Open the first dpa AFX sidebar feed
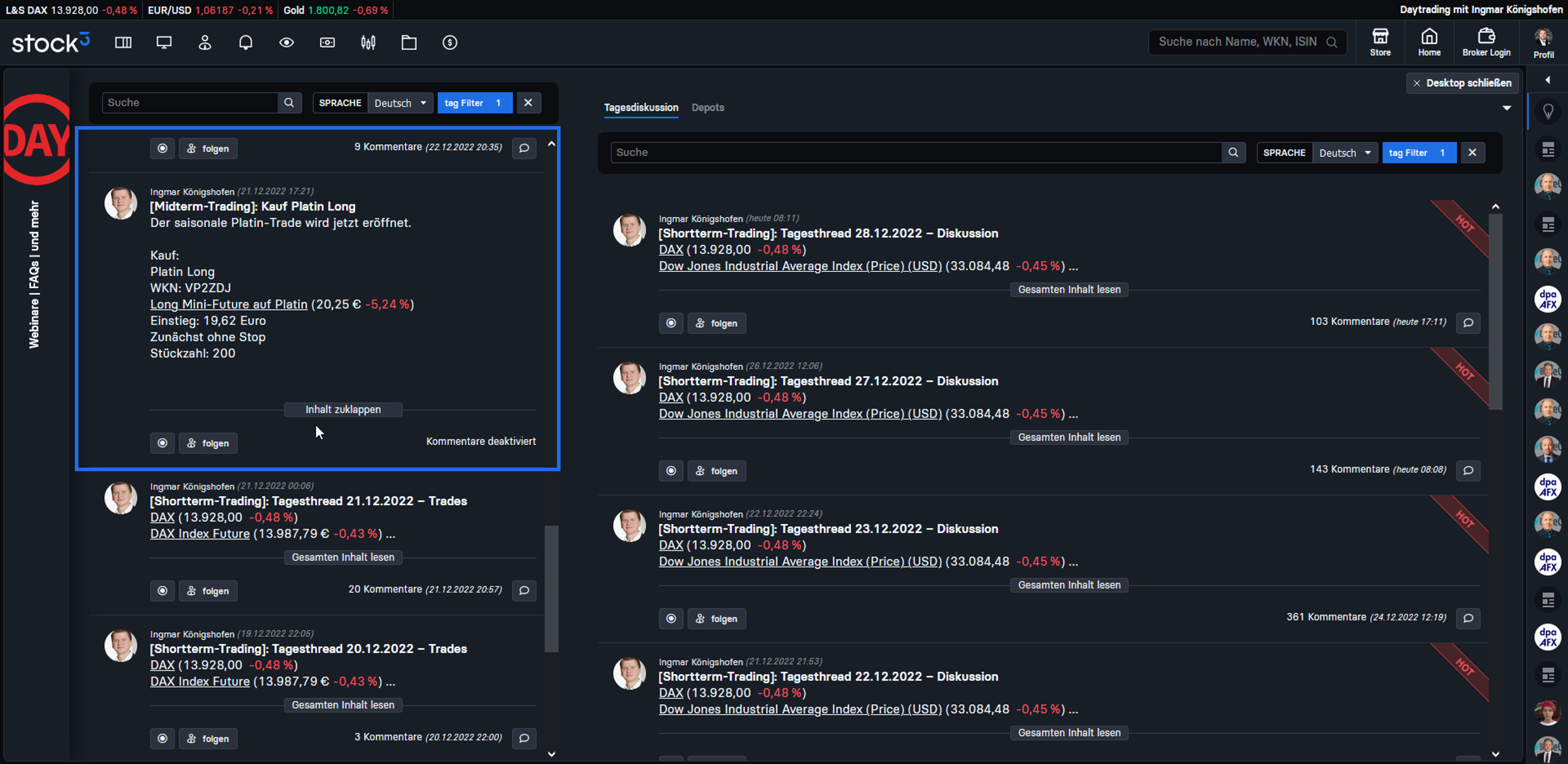The image size is (1568, 764). 1548,299
